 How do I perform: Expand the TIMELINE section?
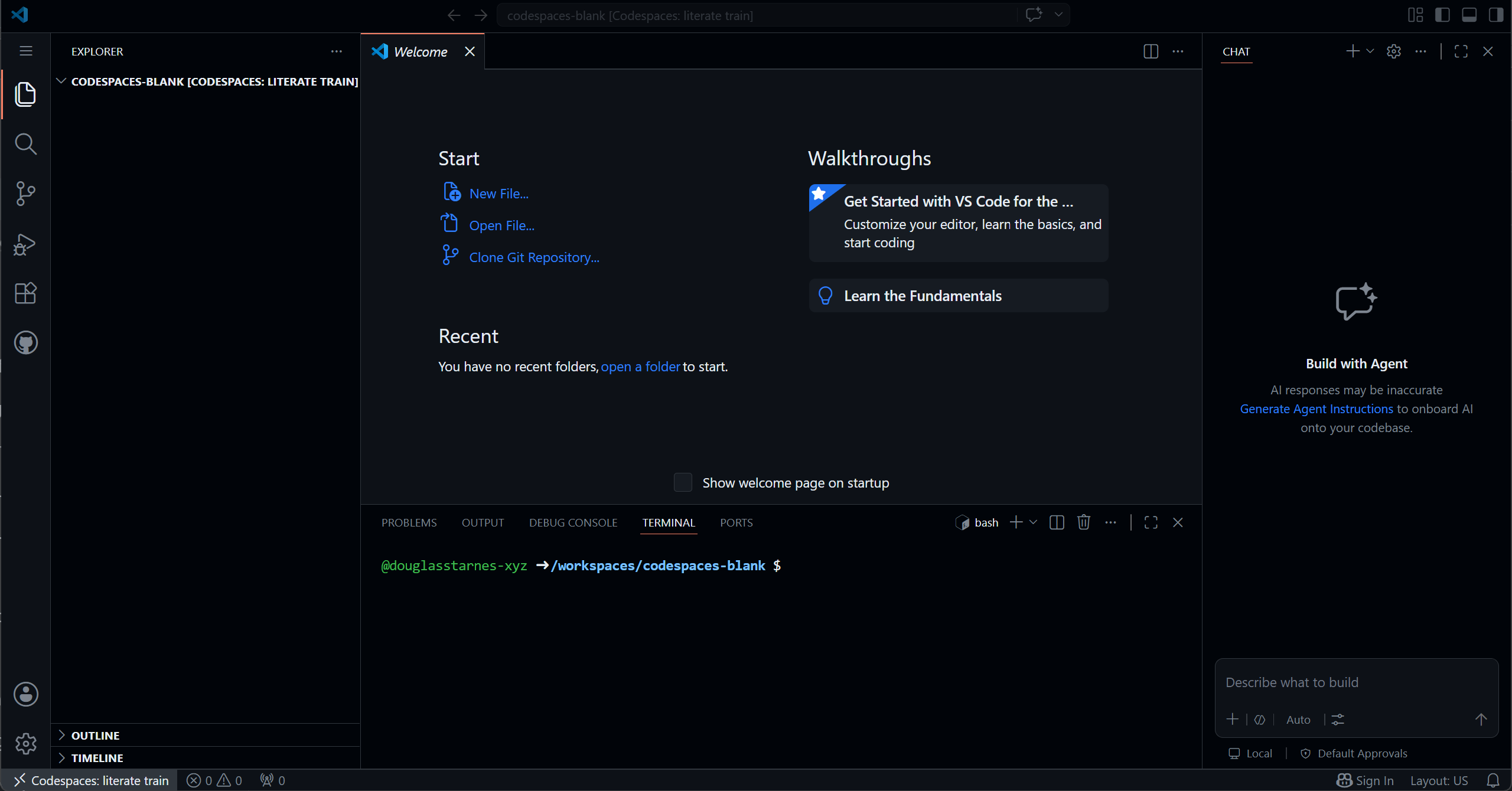206,758
